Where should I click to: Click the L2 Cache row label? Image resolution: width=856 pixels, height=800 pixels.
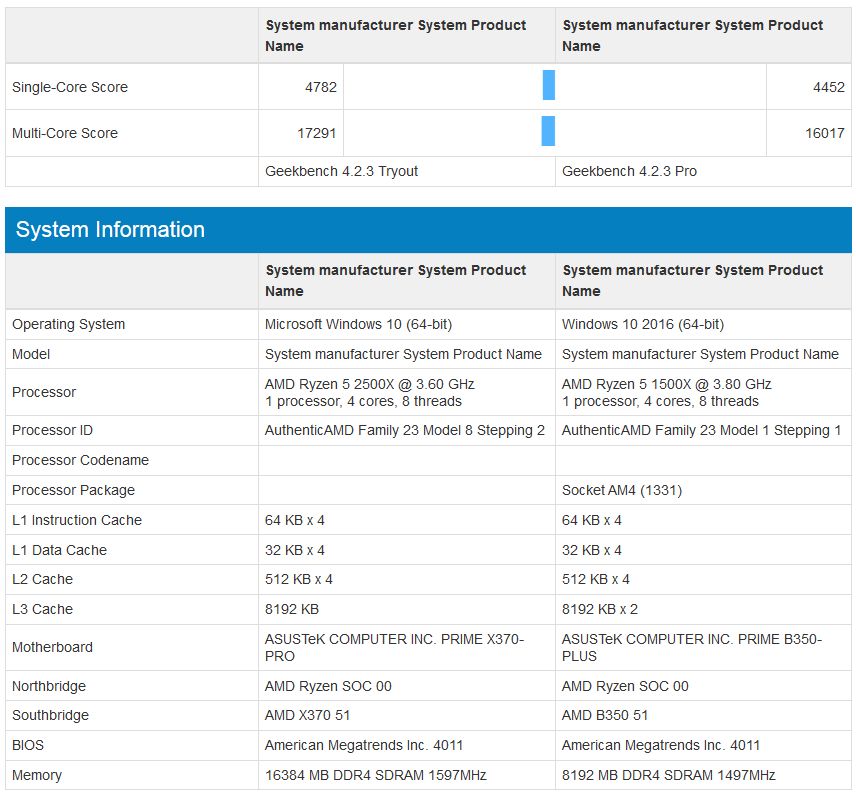[x=42, y=579]
